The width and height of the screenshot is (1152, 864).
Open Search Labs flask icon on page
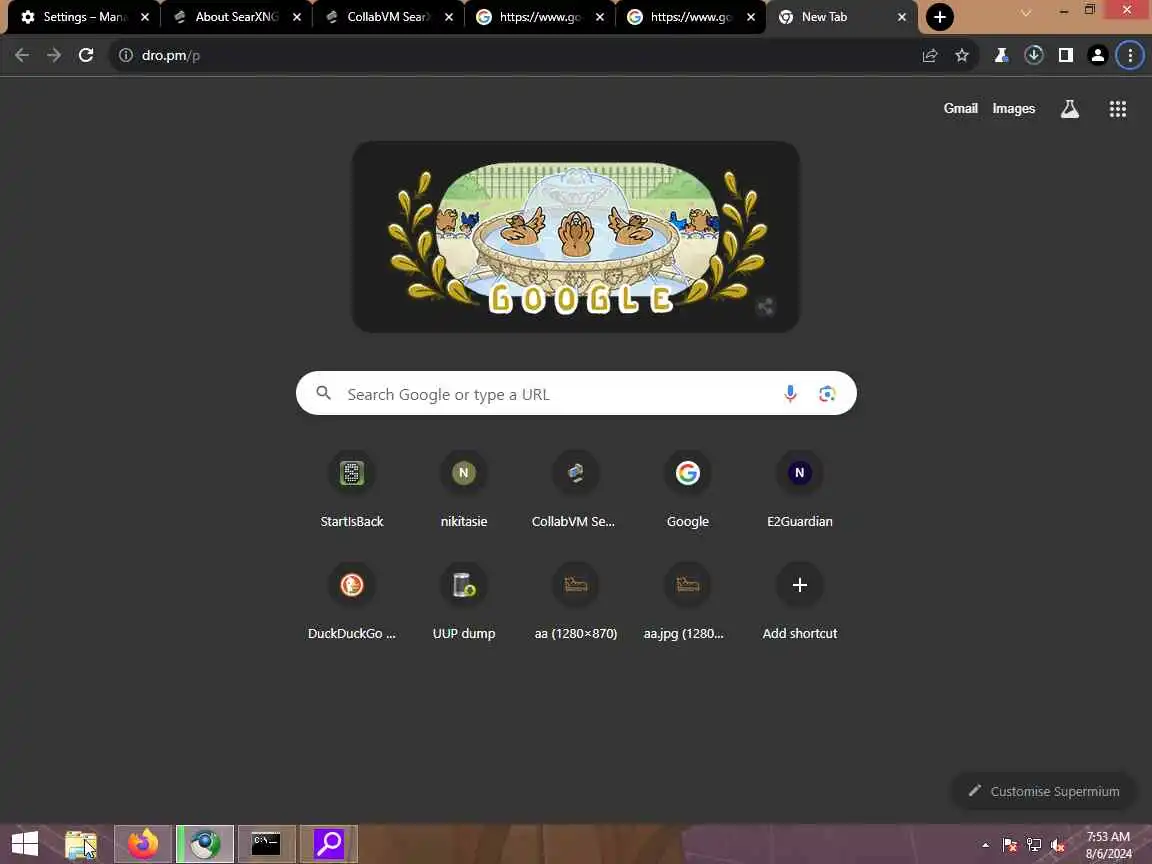pos(1070,109)
